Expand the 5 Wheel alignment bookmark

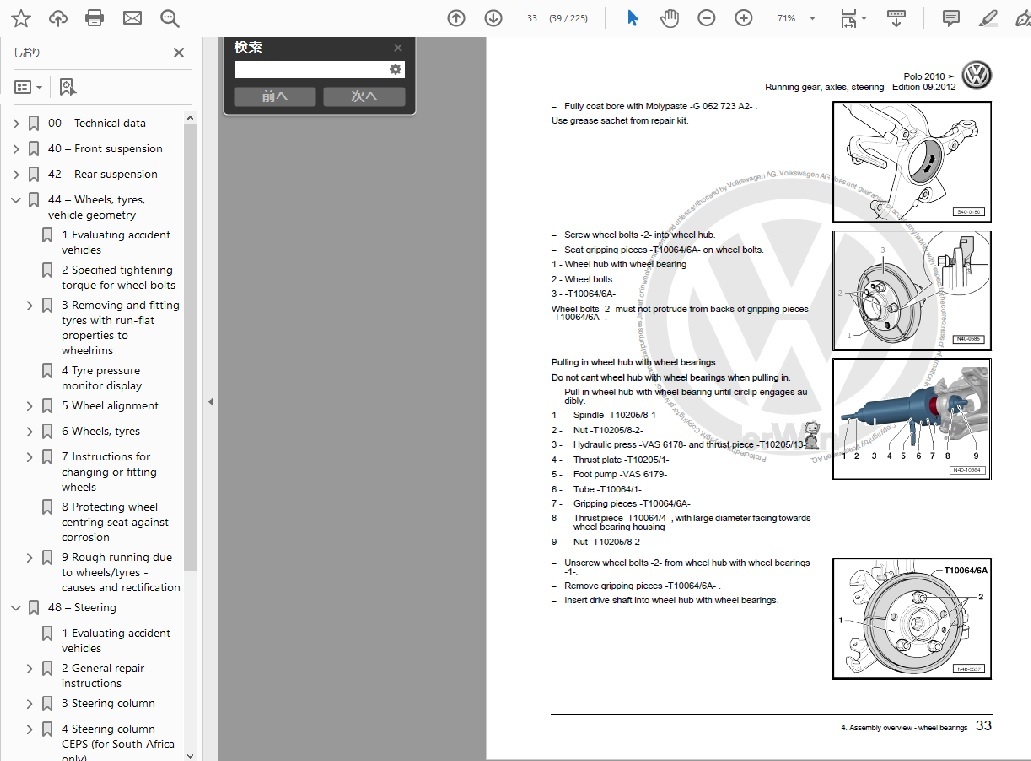30,406
